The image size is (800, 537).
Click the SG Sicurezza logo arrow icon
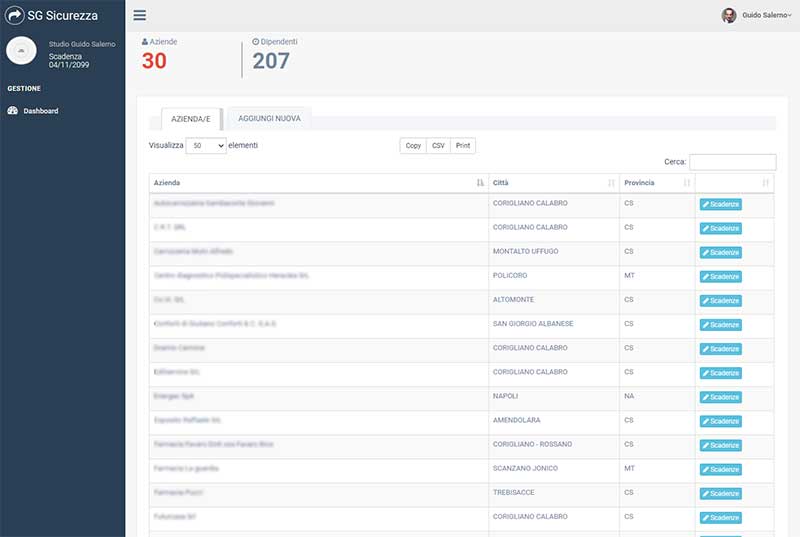(14, 15)
